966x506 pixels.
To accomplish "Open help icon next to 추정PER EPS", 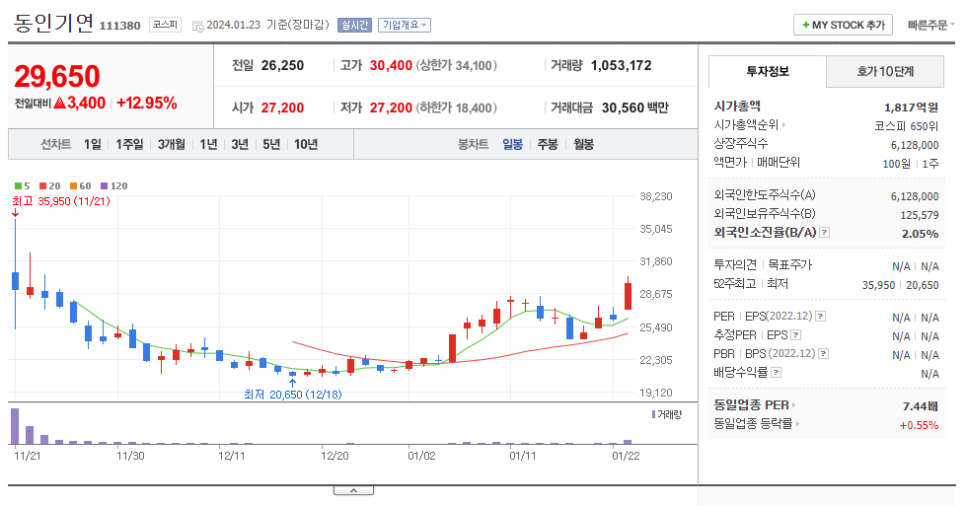I will tap(796, 335).
